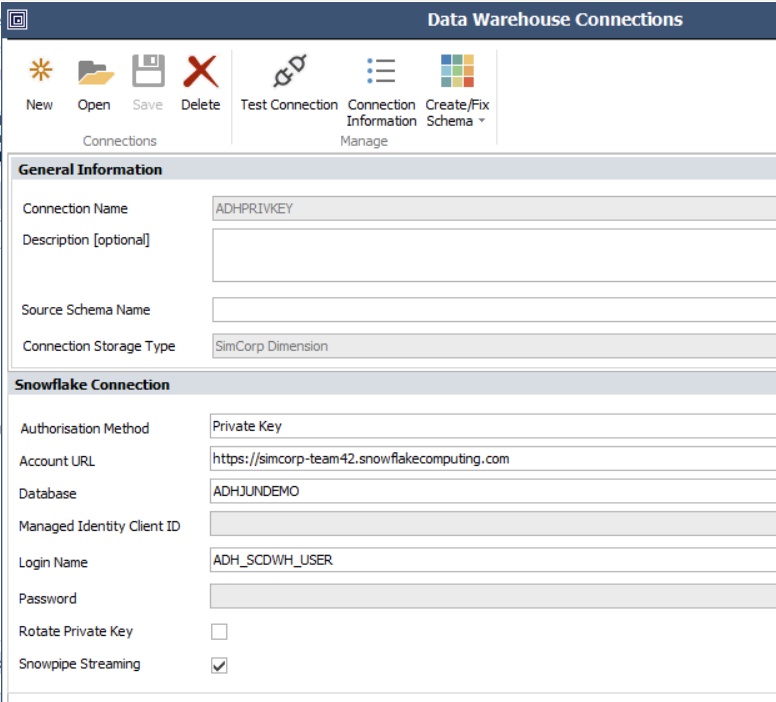Viewport: 776px width, 702px height.
Task: Open the Connection Storage Type field
Action: click(x=494, y=346)
